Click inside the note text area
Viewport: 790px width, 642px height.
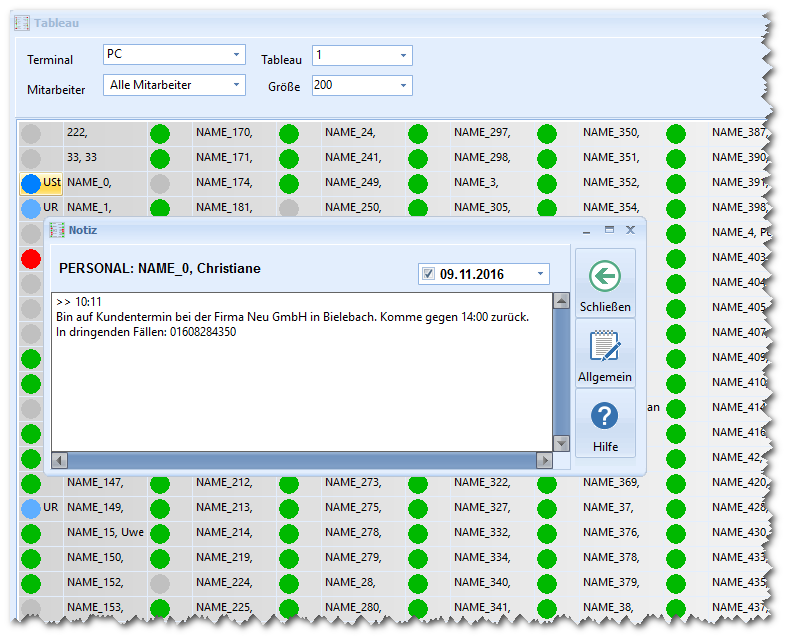(300, 390)
